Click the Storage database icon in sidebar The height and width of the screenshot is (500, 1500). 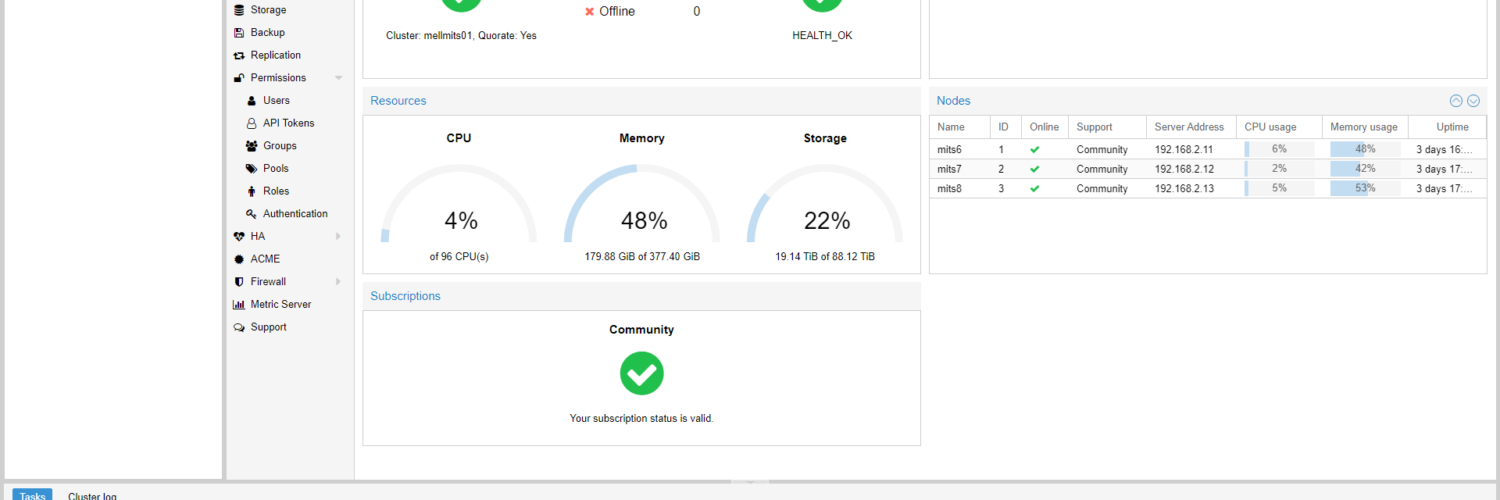[x=238, y=10]
